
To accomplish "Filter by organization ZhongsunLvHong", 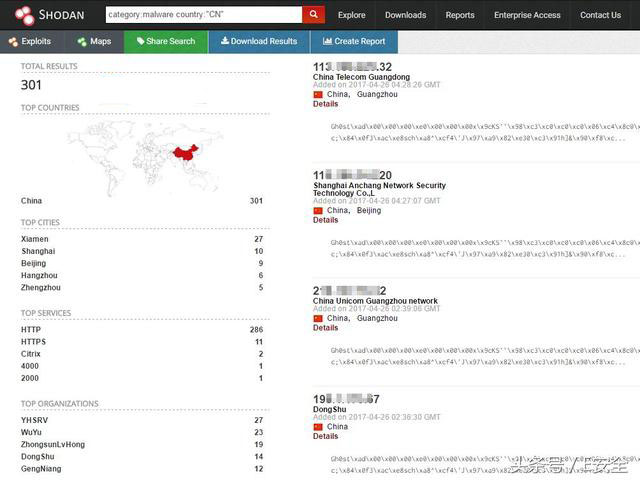I will pos(142,445).
